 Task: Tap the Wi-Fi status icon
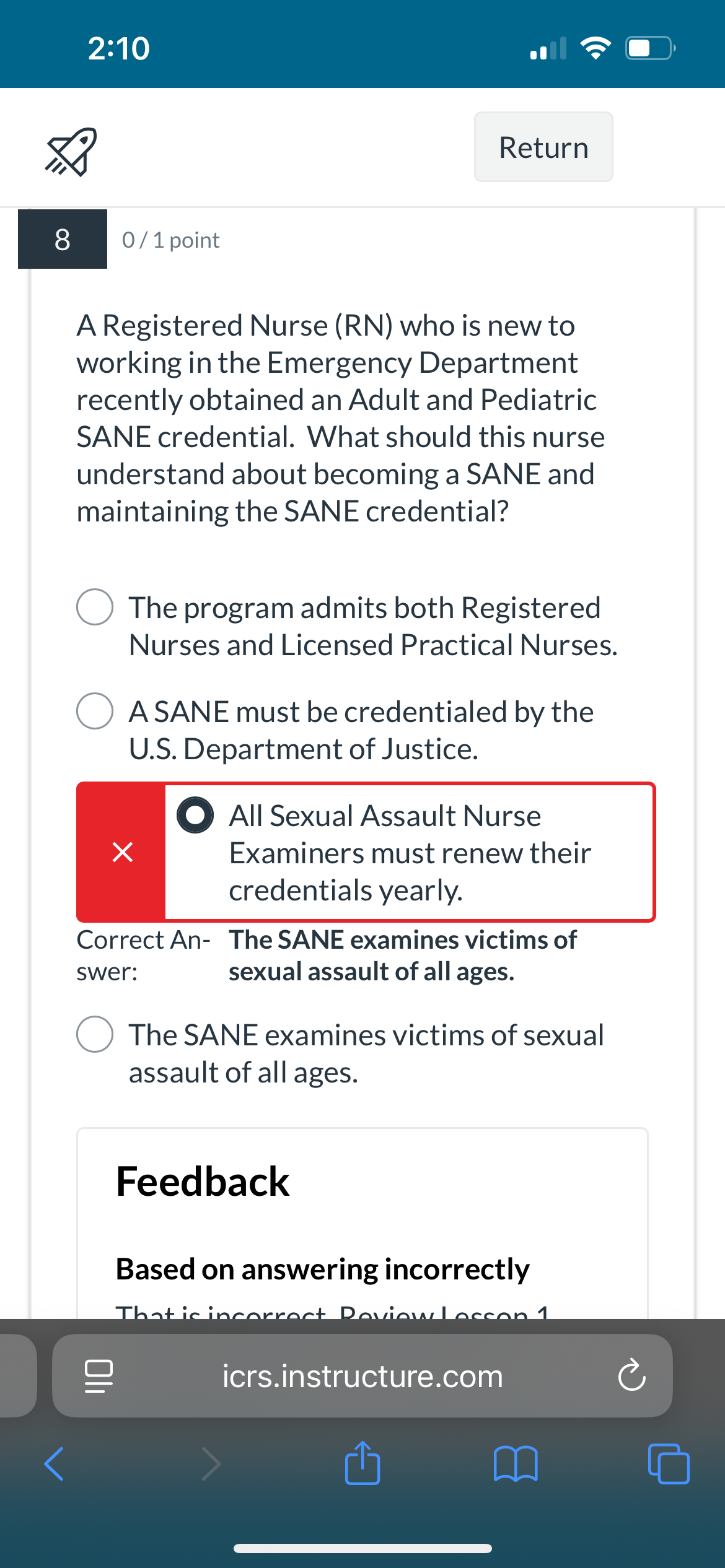click(595, 48)
